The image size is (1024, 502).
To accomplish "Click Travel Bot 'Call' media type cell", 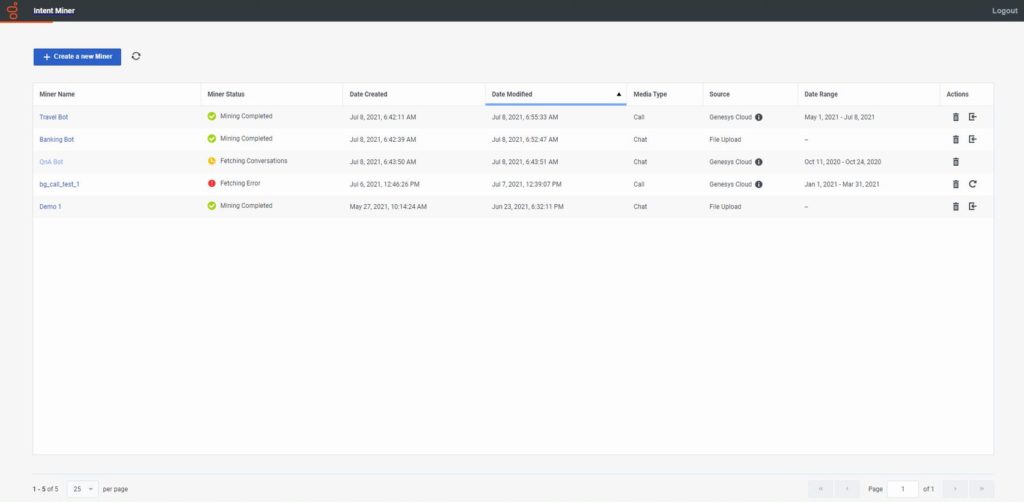I will pyautogui.click(x=639, y=118).
